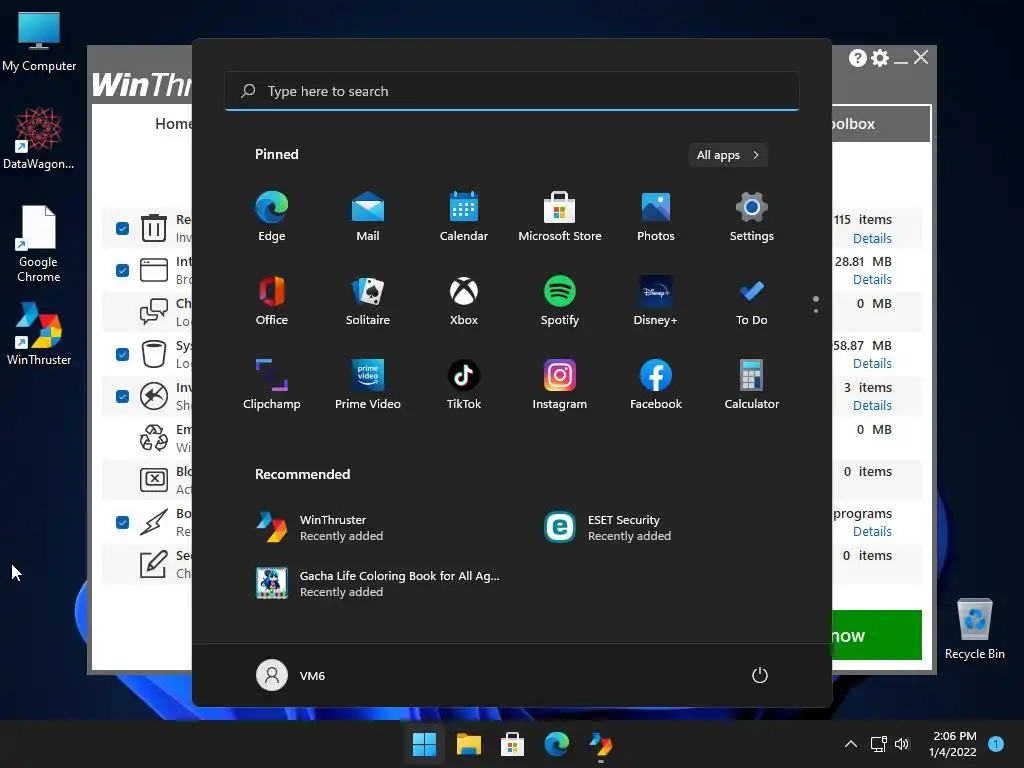
Task: Click Details link for 3 items
Action: point(872,406)
